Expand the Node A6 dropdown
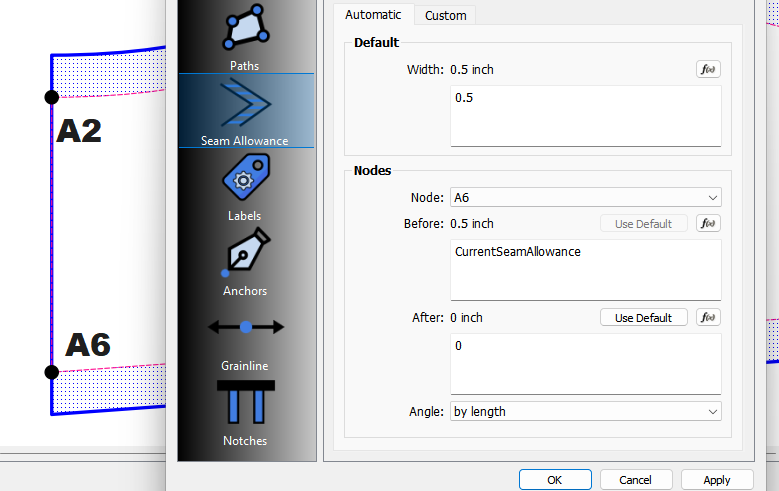779x491 pixels. (x=585, y=198)
